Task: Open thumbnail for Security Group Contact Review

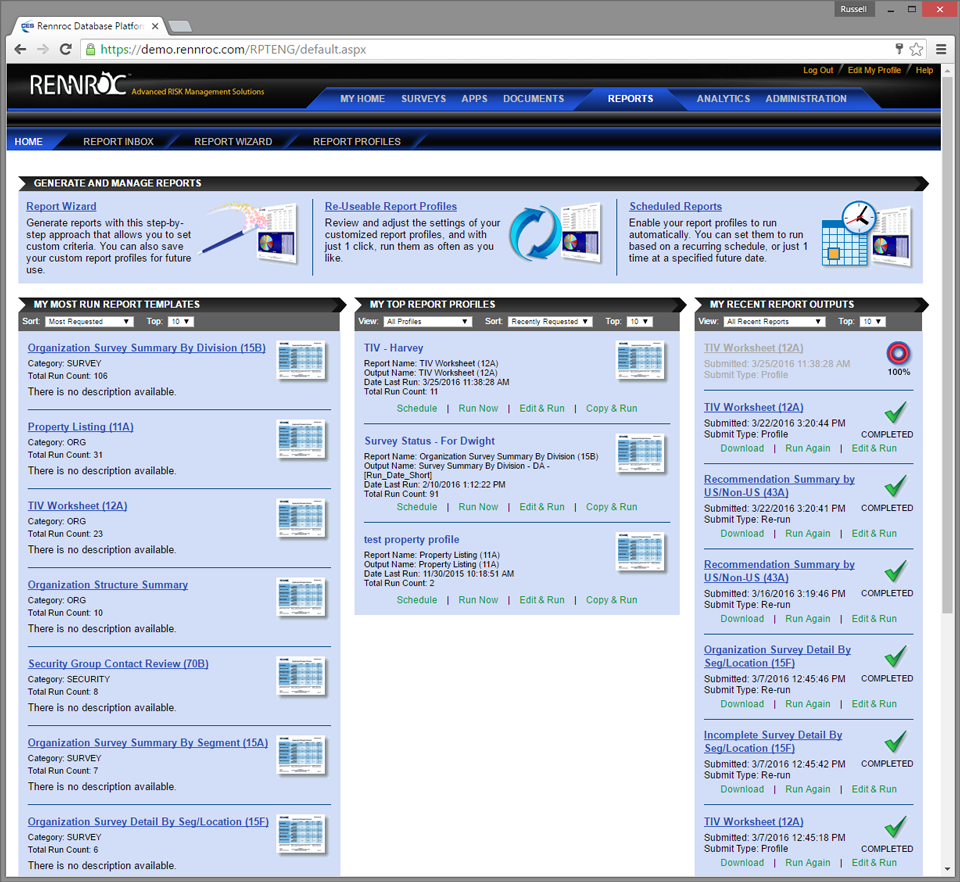Action: point(301,676)
